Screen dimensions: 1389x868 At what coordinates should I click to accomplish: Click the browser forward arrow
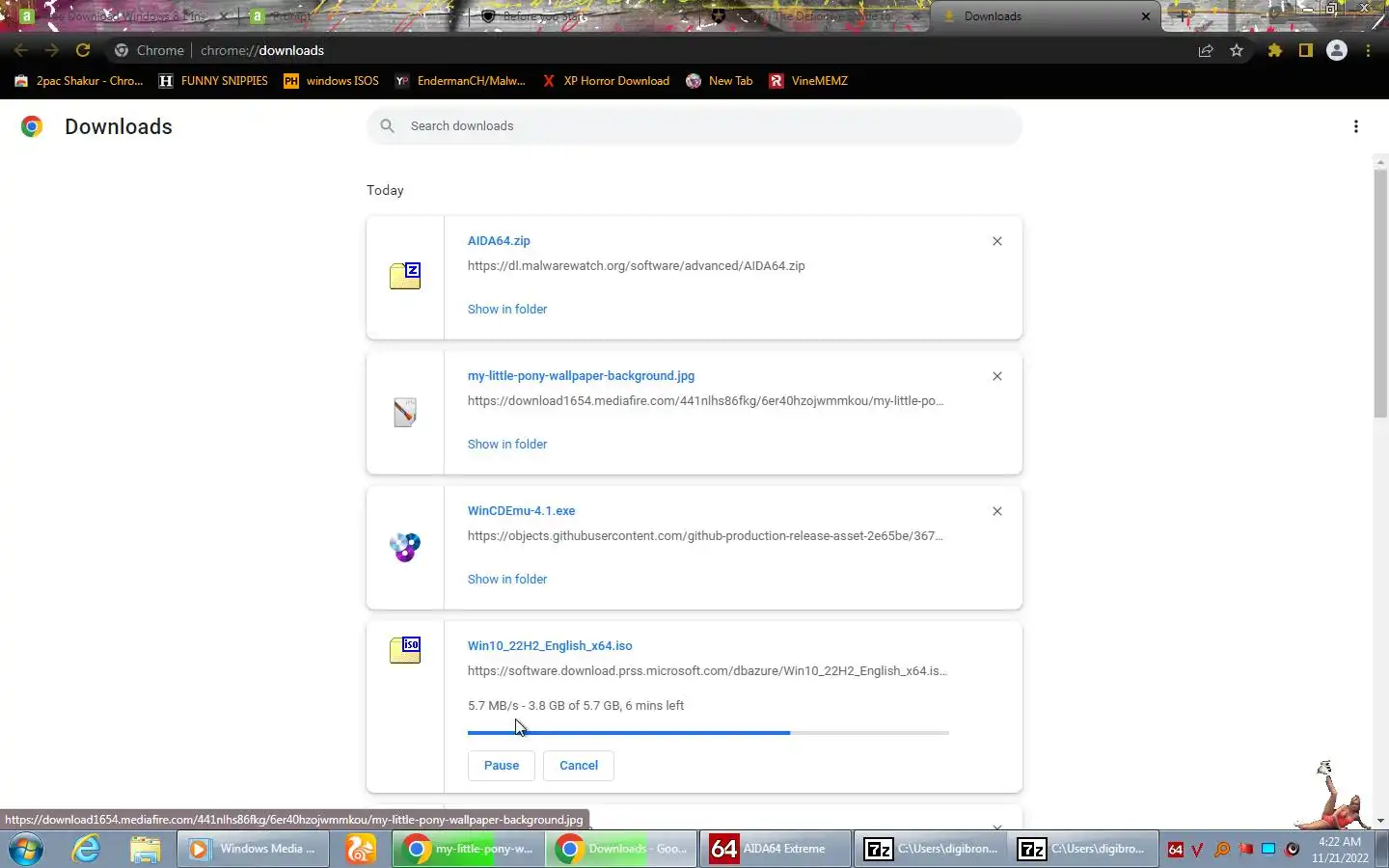pos(51,50)
